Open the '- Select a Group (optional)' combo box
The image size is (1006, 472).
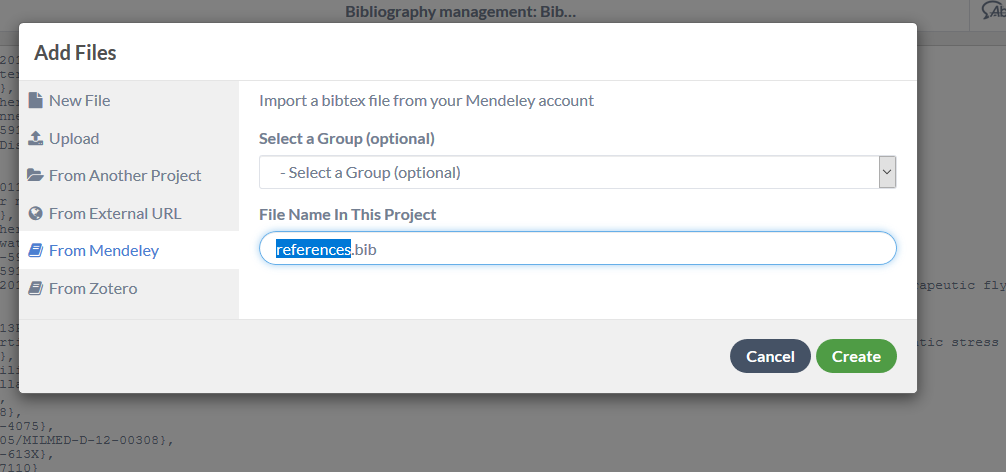pyautogui.click(x=577, y=172)
